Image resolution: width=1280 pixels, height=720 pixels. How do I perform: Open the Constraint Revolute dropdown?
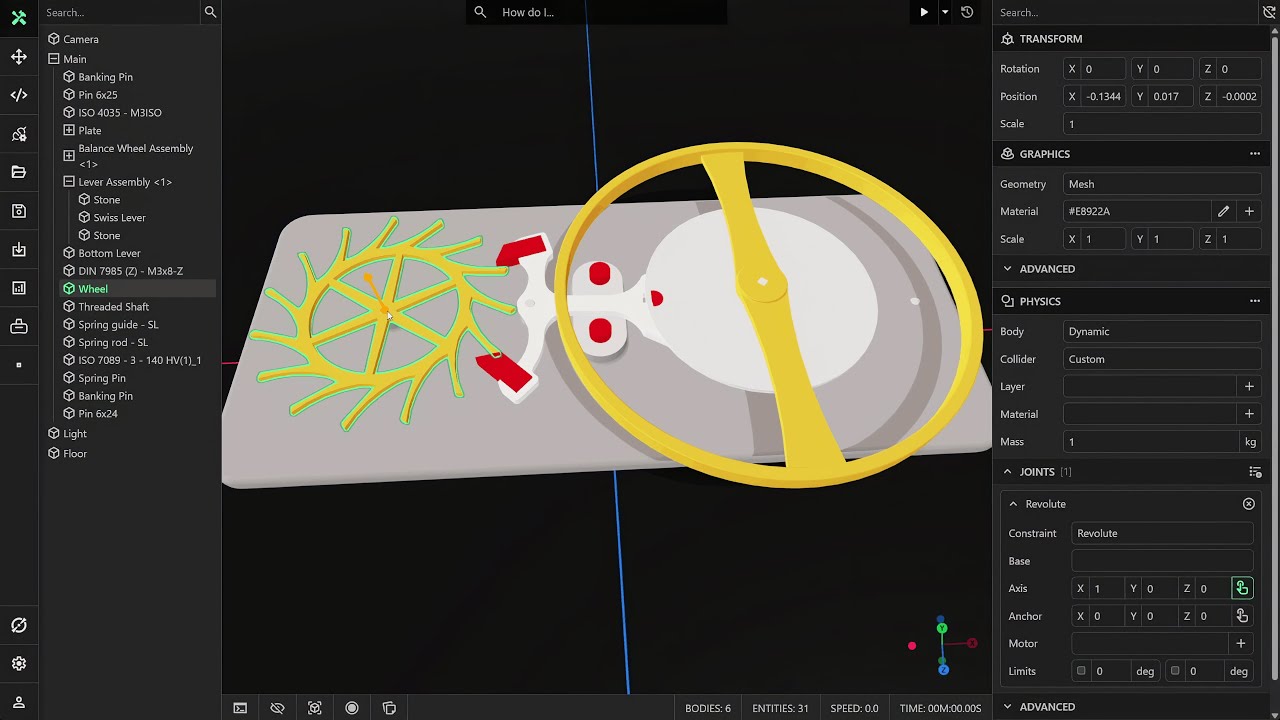pyautogui.click(x=1162, y=533)
